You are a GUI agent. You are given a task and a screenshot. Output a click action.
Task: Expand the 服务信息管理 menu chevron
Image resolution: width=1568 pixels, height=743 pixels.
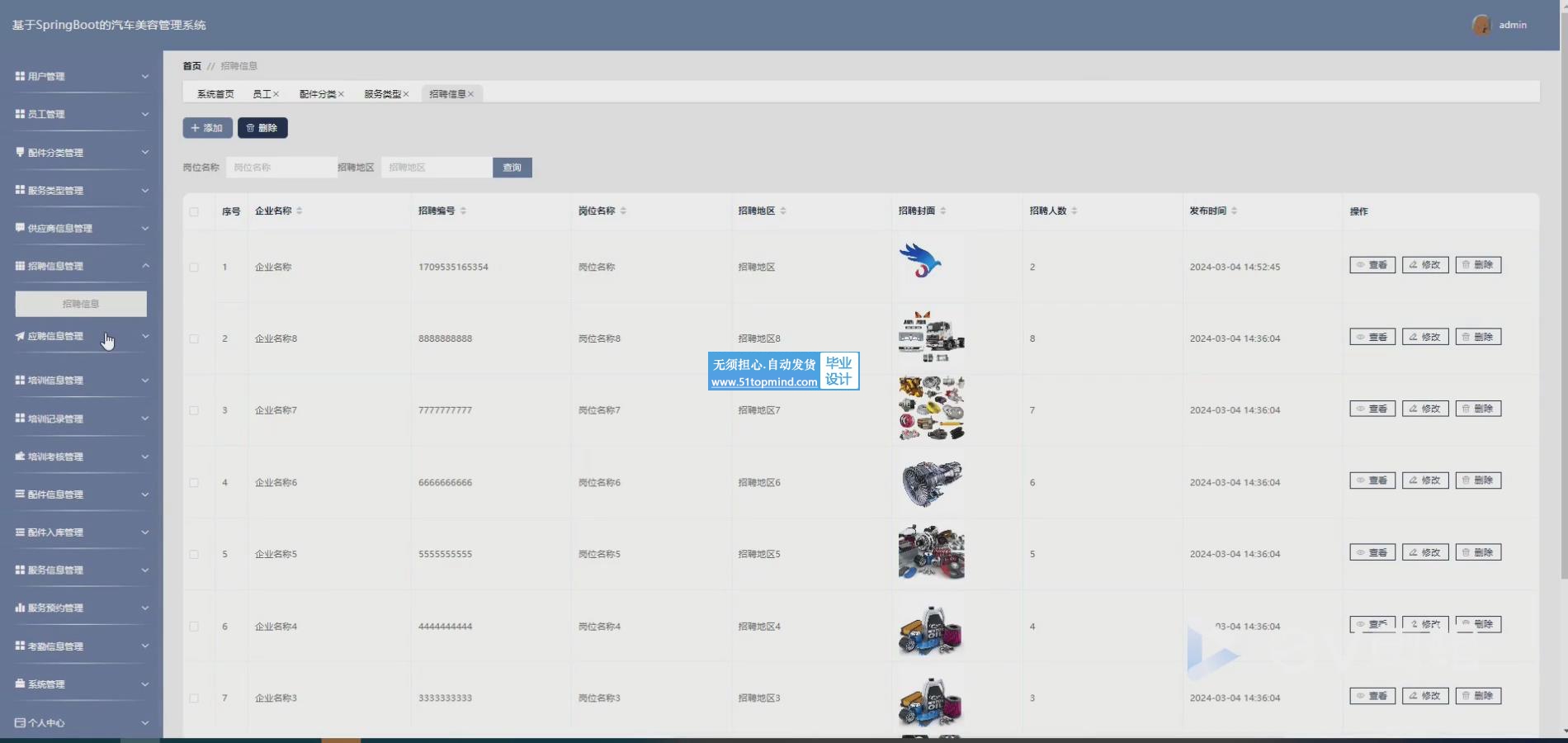pos(145,570)
